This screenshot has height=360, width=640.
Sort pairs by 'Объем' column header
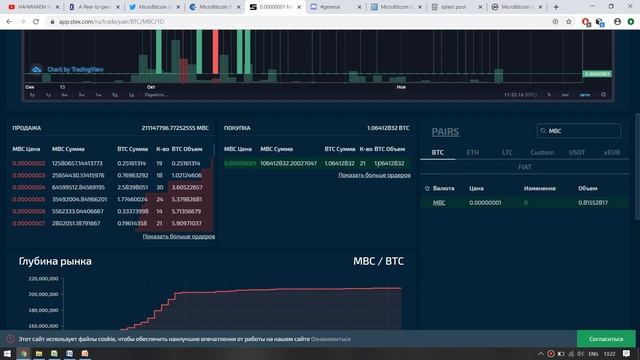pos(587,188)
